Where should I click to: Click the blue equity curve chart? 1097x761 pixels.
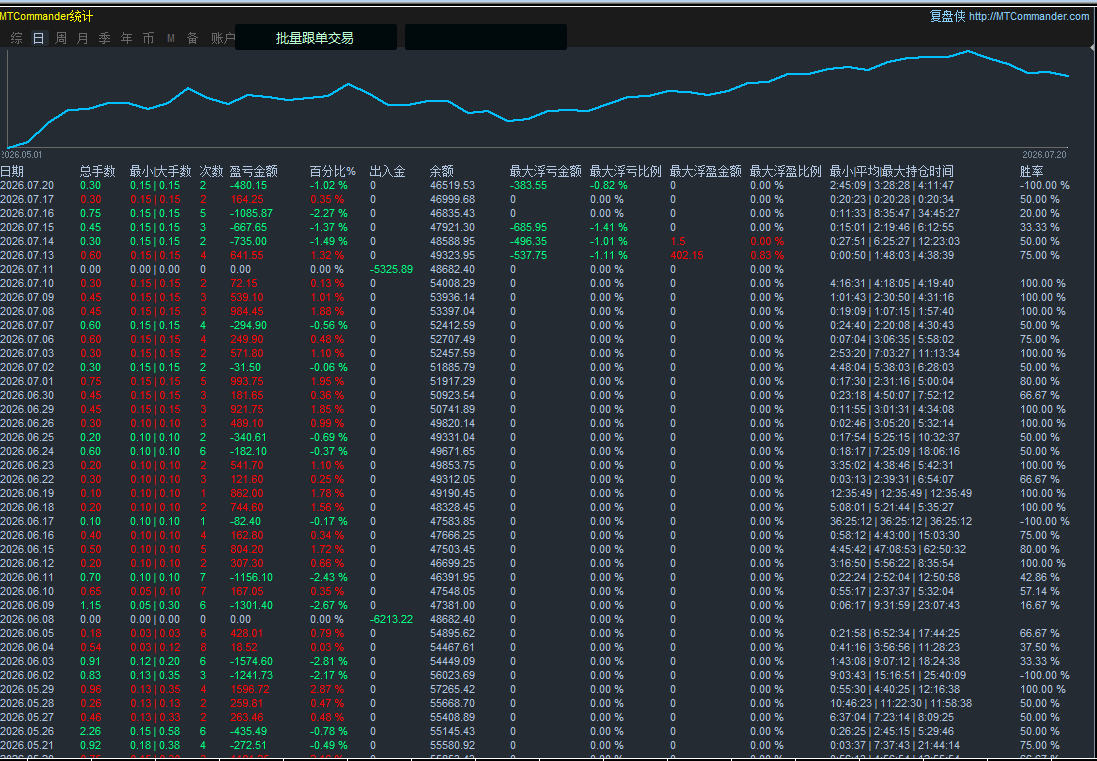pos(539,98)
